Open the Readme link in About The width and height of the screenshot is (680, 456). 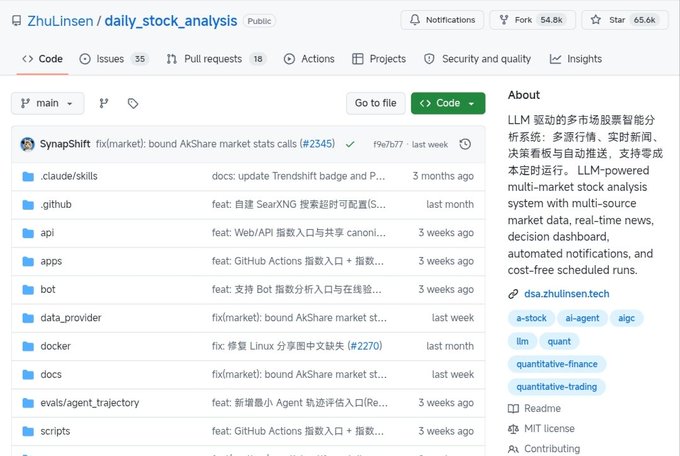tap(542, 408)
